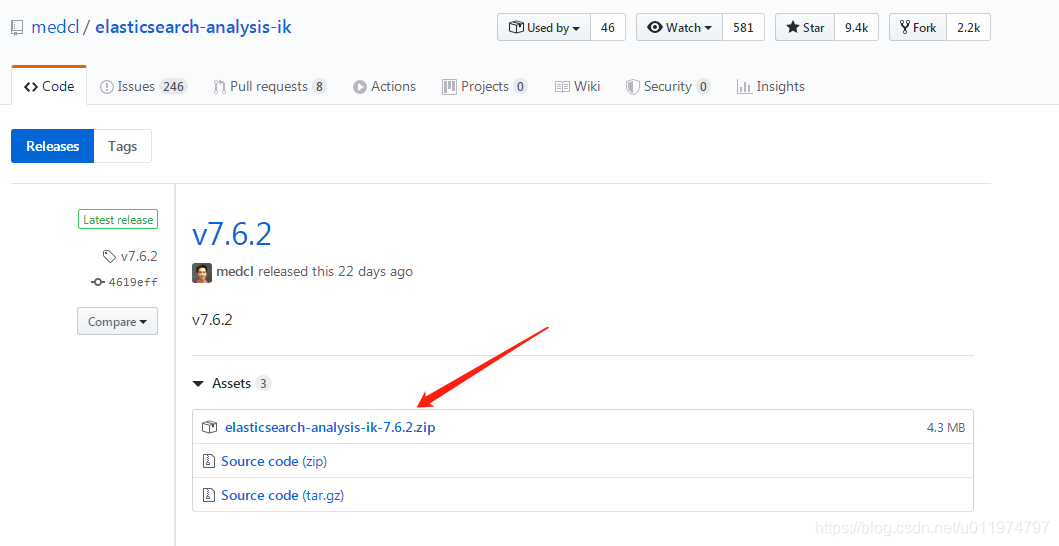Open the Issues tab

coord(143,86)
